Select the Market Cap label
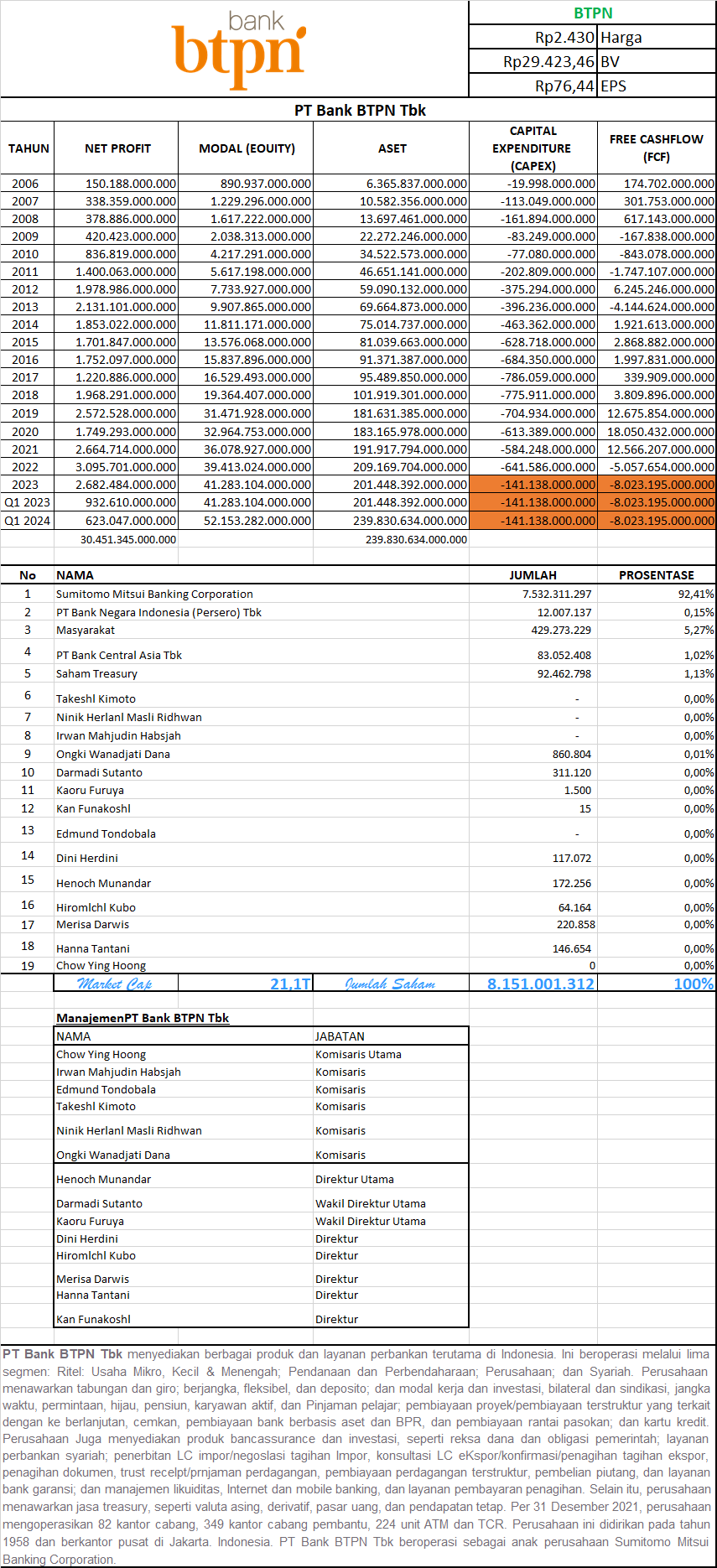This screenshot has height=1568, width=717. pos(115,984)
